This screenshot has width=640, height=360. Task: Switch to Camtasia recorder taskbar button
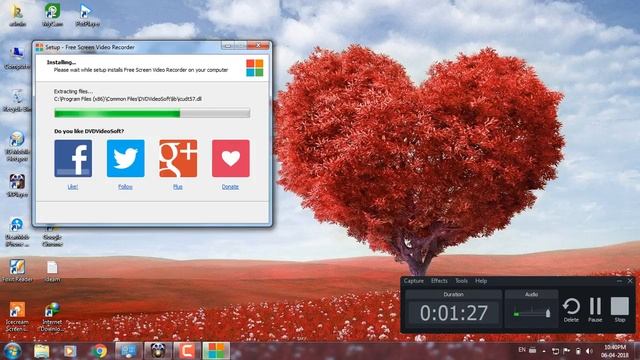click(187, 351)
